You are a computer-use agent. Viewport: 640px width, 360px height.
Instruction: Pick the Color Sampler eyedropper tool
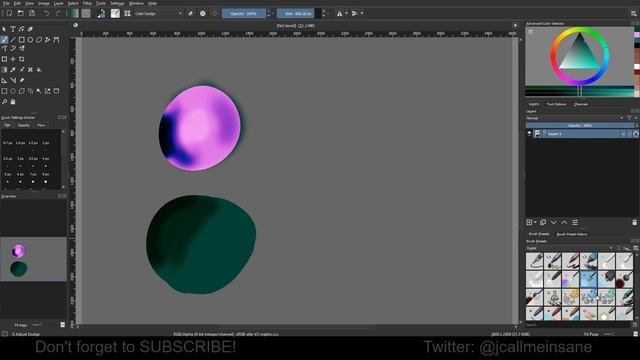point(13,70)
